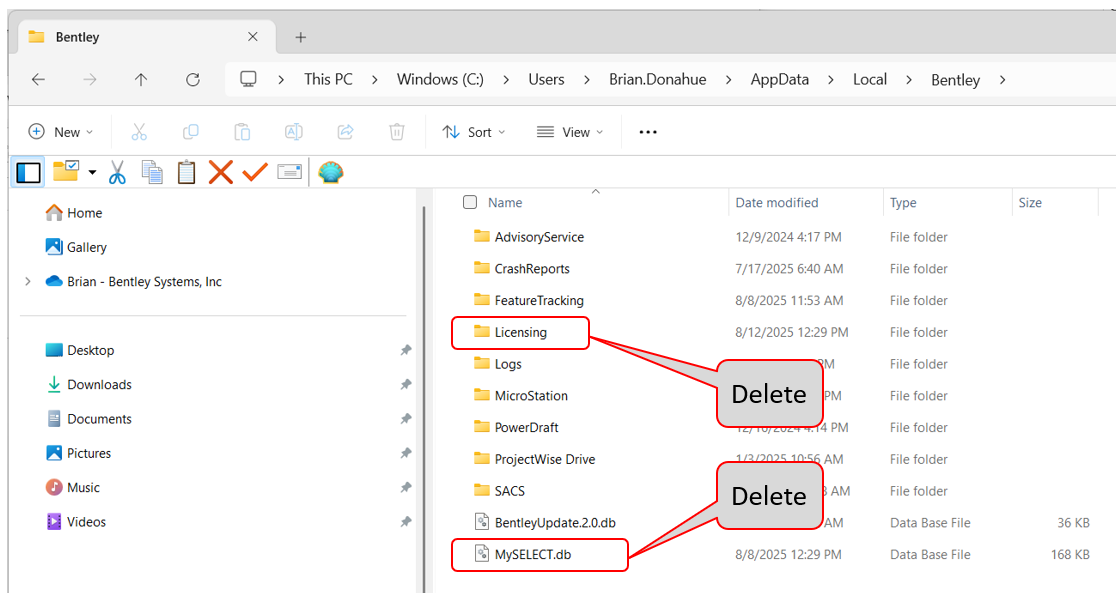Screen dimensions: 1116x593
Task: Open the Sort dropdown menu
Action: coord(474,132)
